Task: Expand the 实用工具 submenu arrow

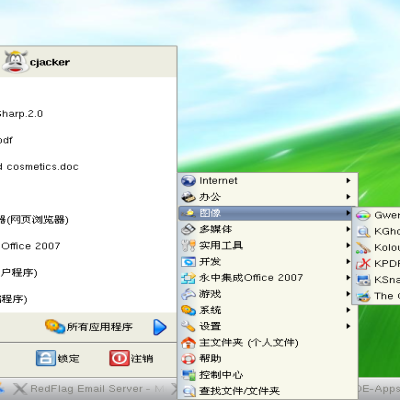Action: (x=348, y=245)
